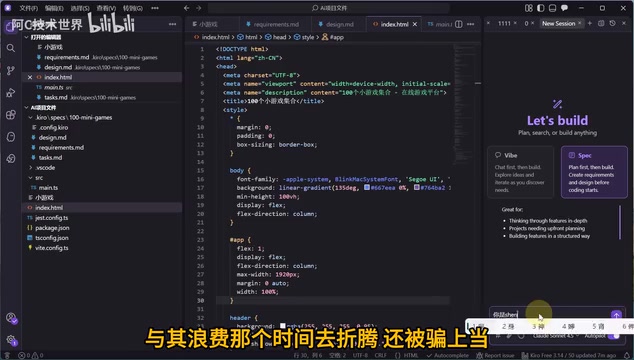Screen dimensions: 634x360
Task: Switch to the main.ts editor tab
Action: click(440, 24)
